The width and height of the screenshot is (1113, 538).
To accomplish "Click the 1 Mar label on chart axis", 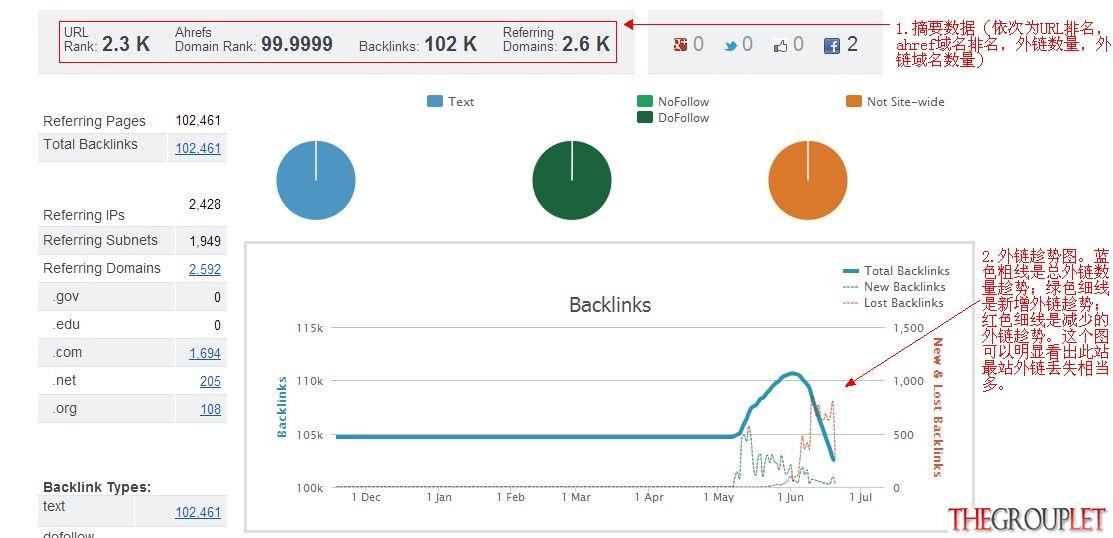I will click(576, 498).
